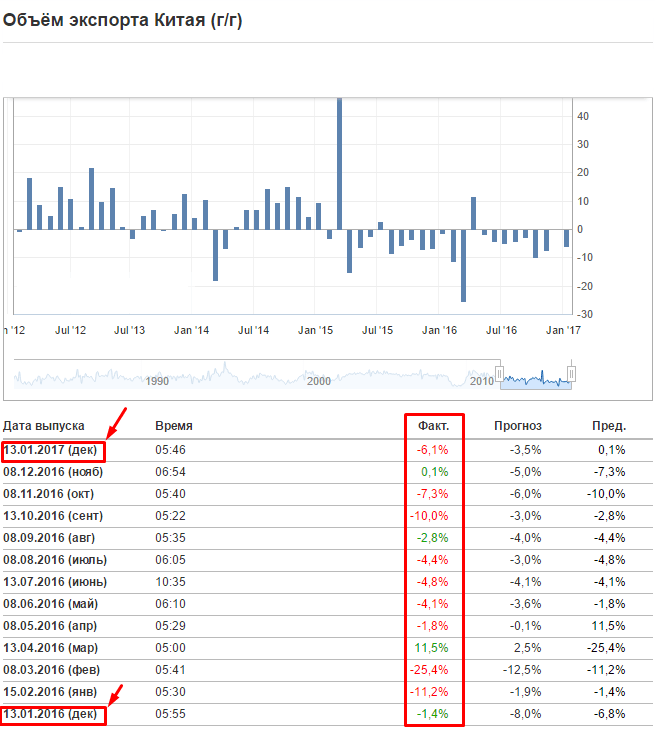This screenshot has width=655, height=729.
Task: Select the Прогноз column header
Action: 518,426
